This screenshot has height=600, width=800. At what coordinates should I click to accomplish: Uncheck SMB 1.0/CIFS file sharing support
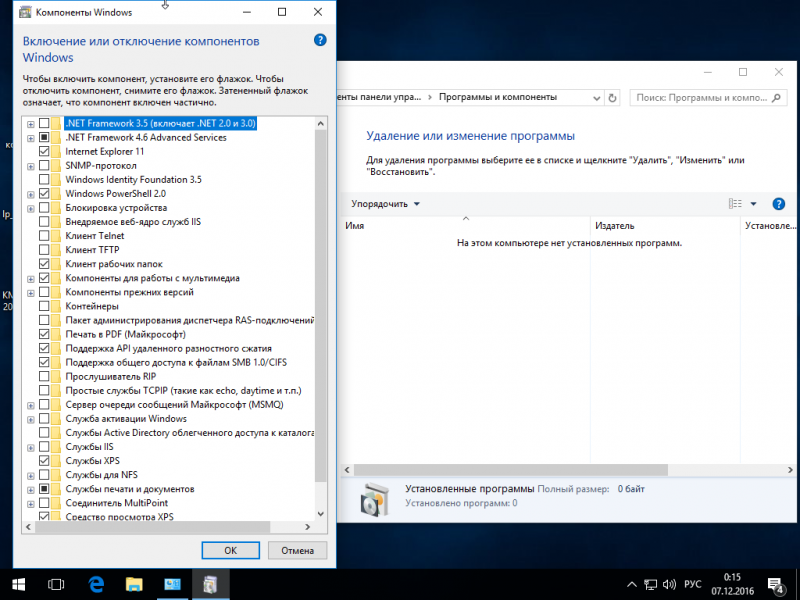tap(44, 362)
